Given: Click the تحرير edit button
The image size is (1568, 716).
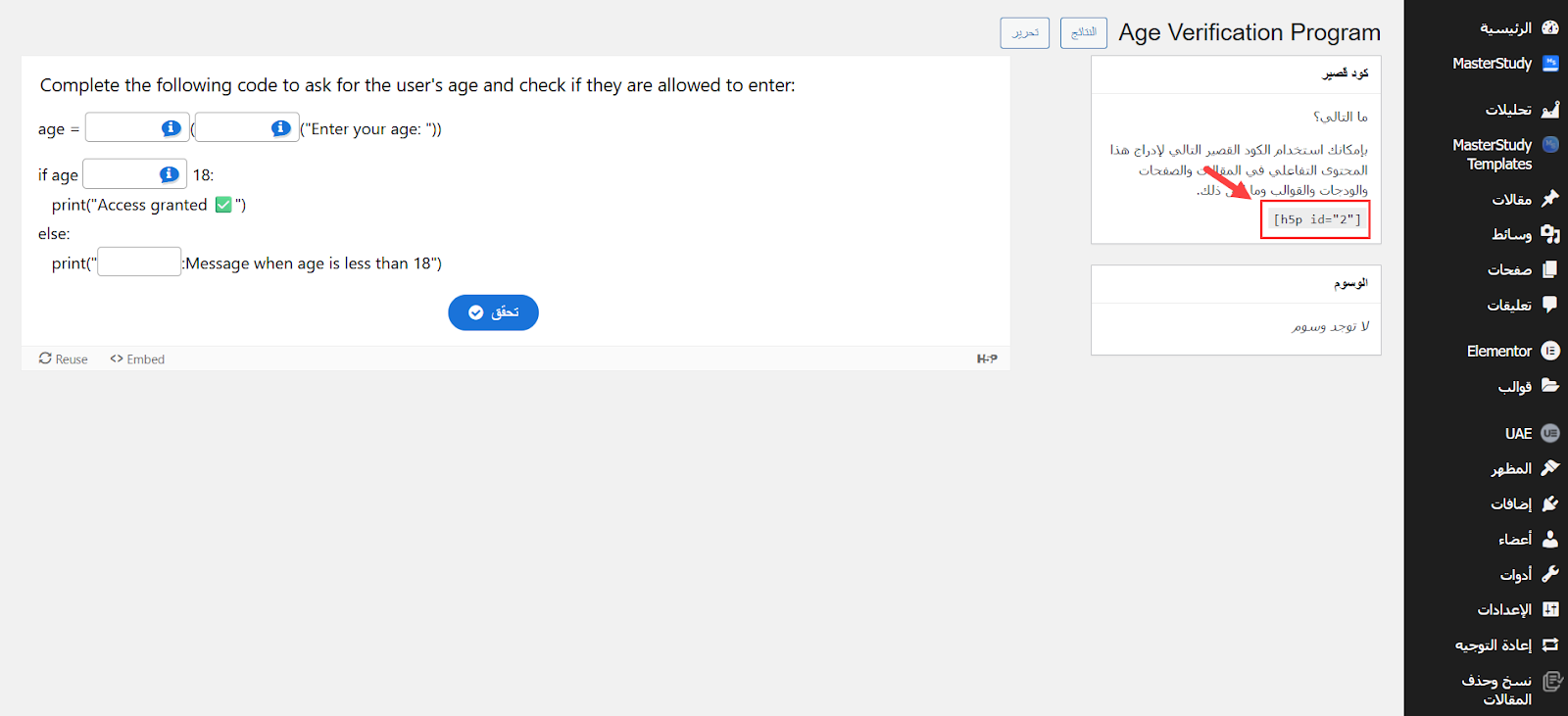Looking at the screenshot, I should (1025, 32).
